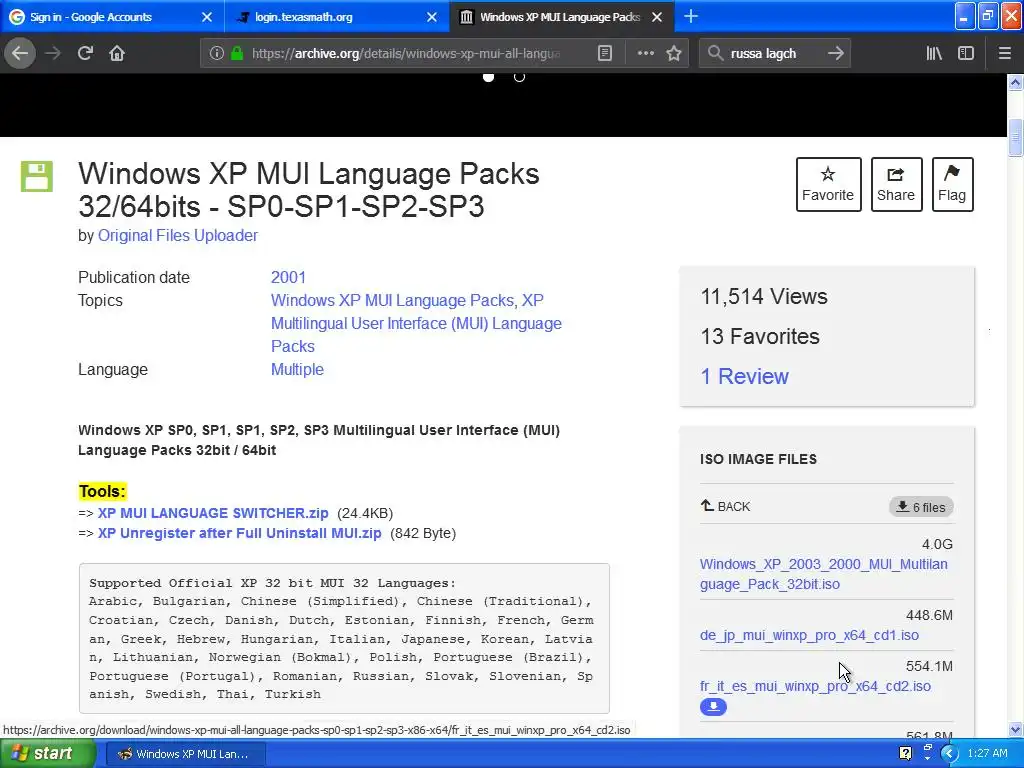Share this archive item
Viewport: 1024px width, 768px height.
pos(896,184)
